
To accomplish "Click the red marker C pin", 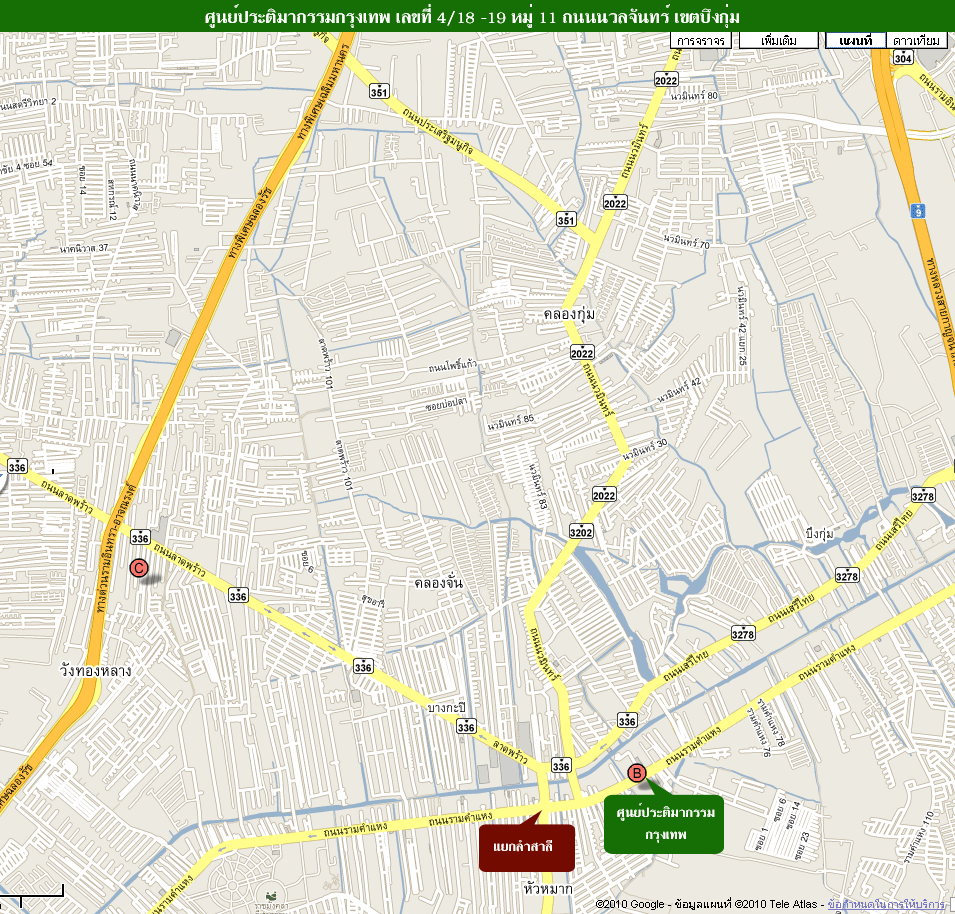I will point(139,568).
